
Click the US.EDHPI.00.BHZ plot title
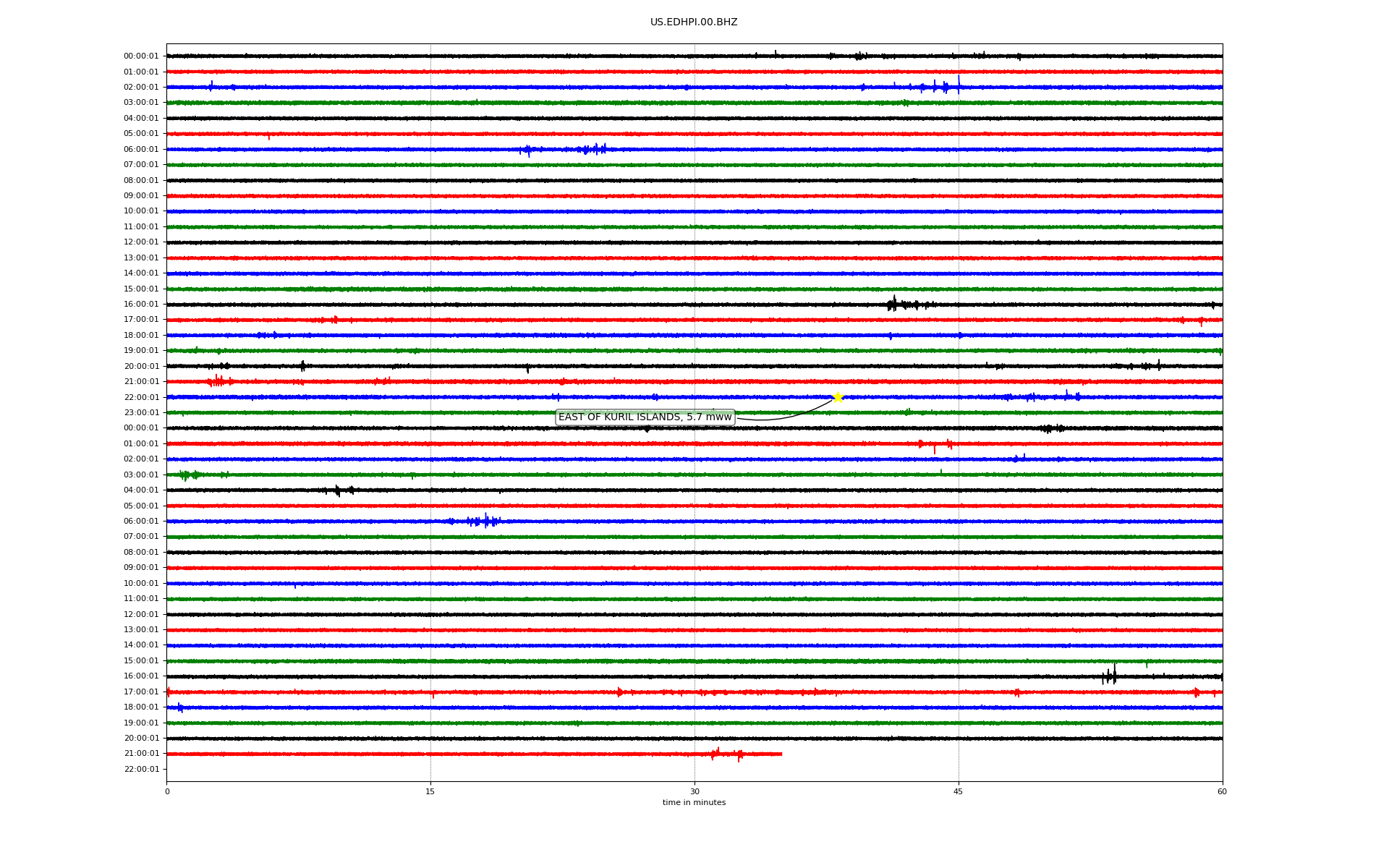pos(693,22)
